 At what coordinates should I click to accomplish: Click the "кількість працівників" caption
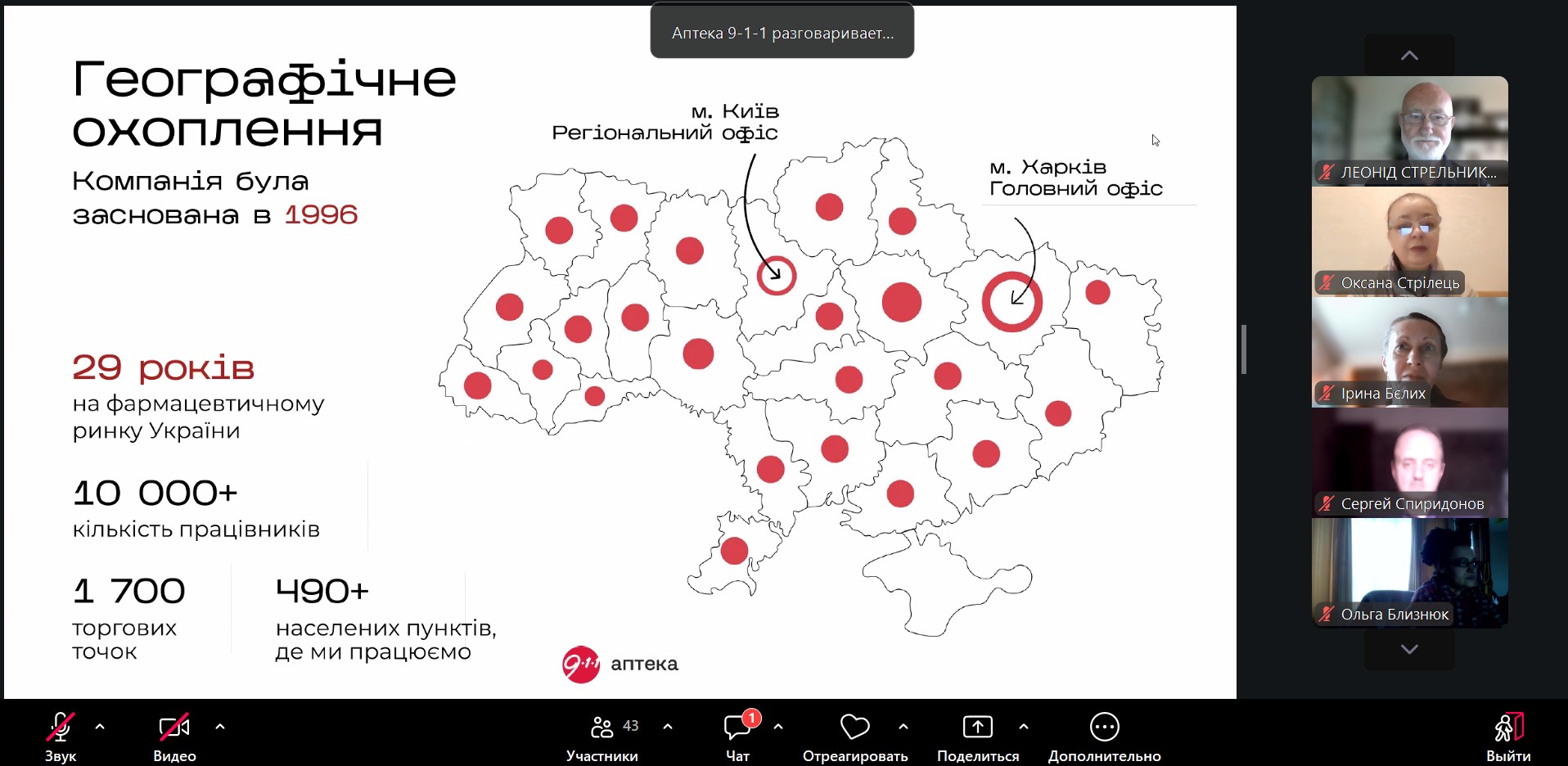coord(196,529)
